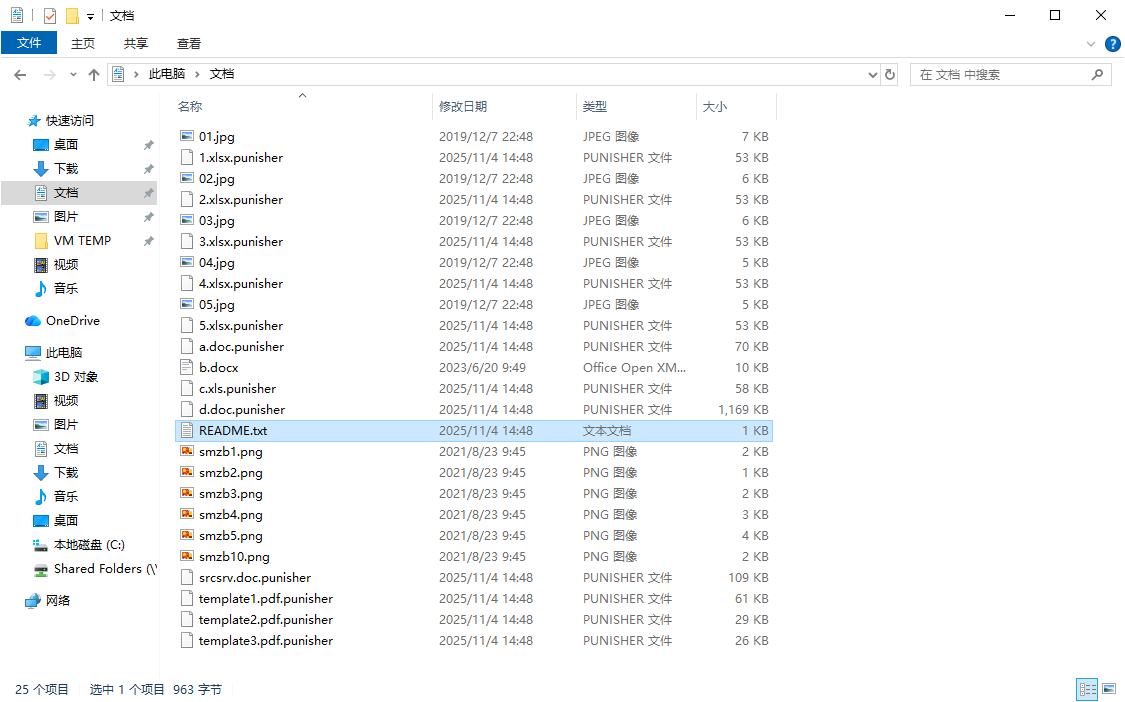Click the Back navigation arrow
The height and width of the screenshot is (702, 1125).
tap(20, 75)
